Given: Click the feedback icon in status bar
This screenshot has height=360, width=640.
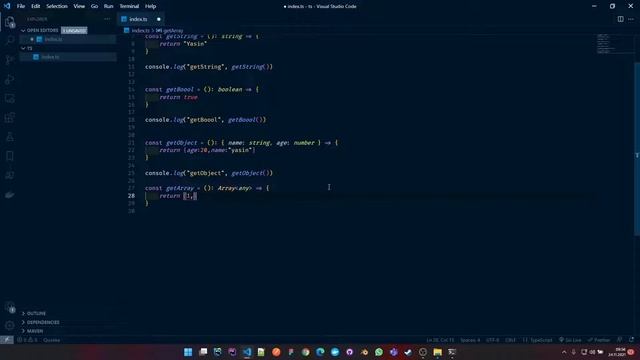Looking at the screenshot, I should pyautogui.click(x=620, y=340).
